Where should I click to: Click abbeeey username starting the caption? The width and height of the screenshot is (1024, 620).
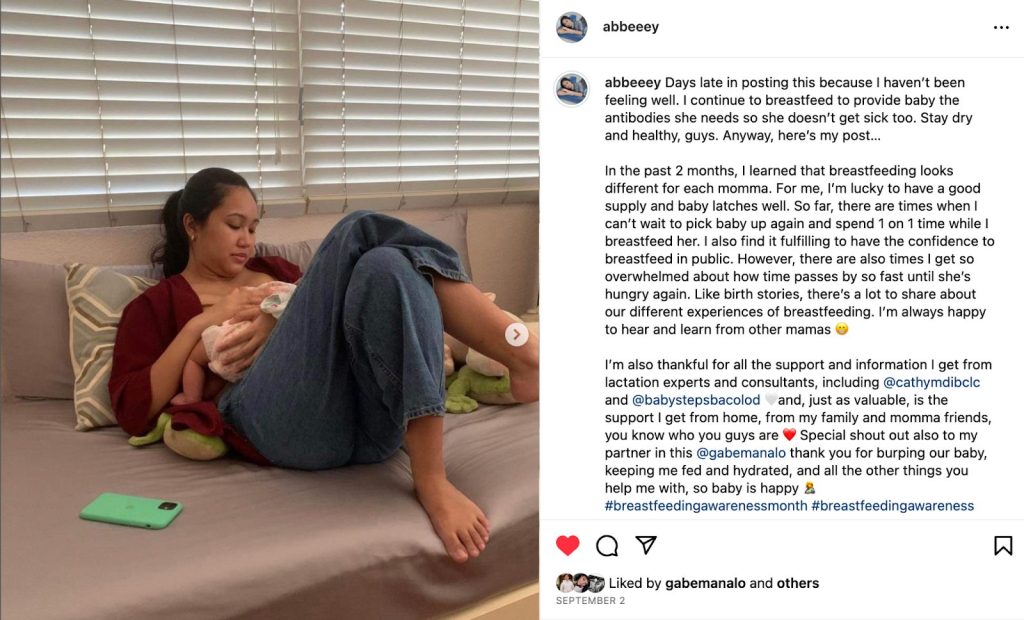632,82
